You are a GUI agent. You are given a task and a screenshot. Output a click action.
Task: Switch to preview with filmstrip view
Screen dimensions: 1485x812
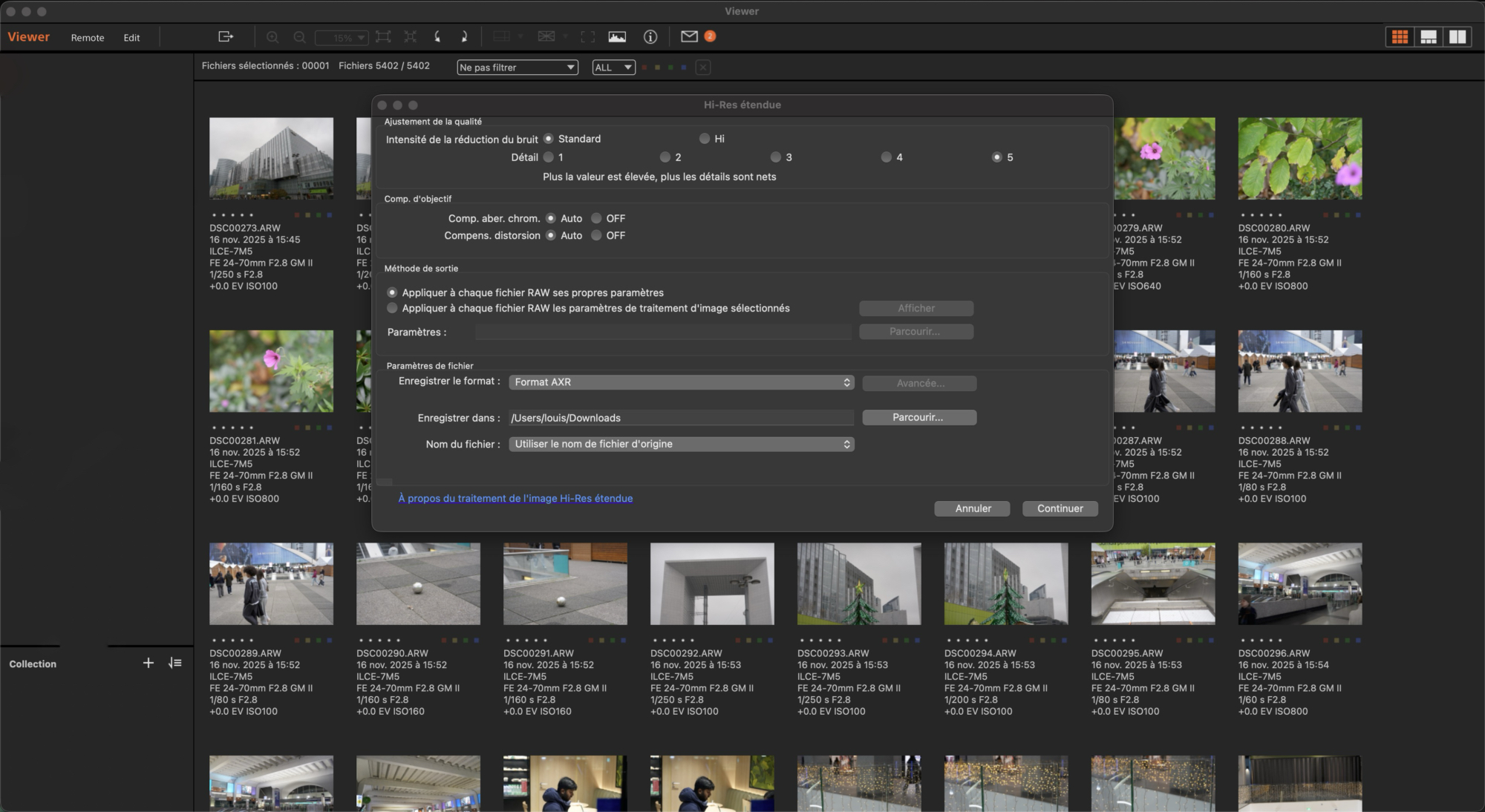(1429, 37)
